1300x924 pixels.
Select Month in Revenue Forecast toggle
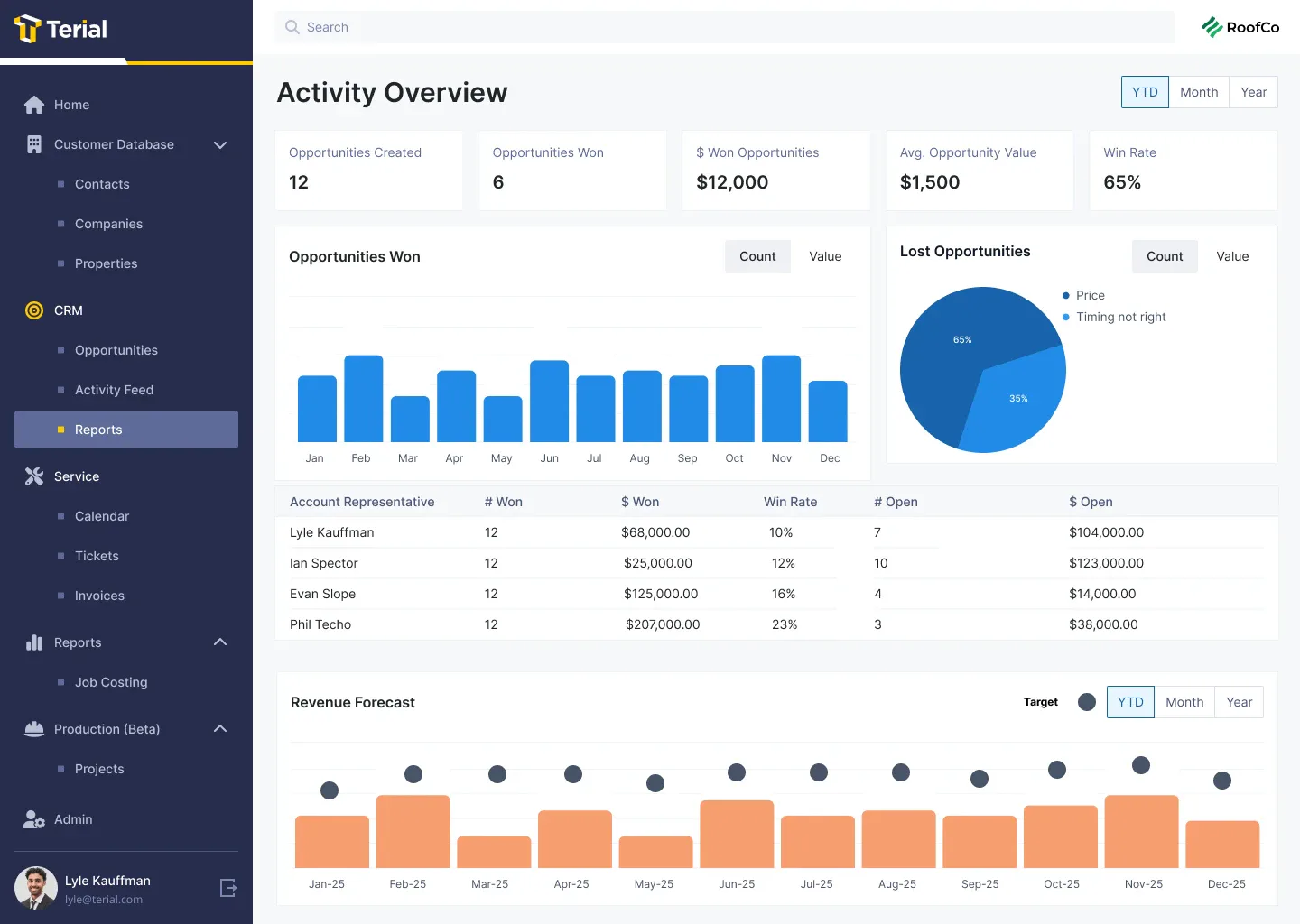pos(1184,702)
